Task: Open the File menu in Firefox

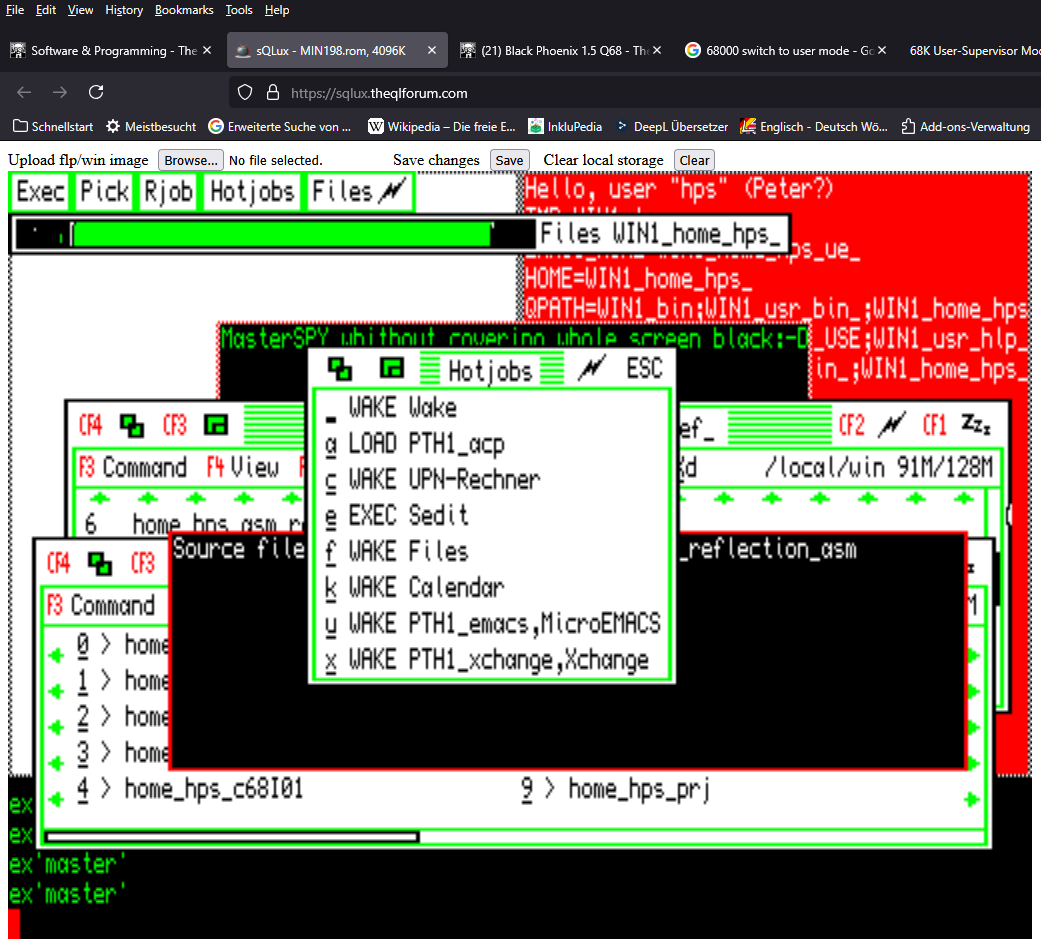Action: pyautogui.click(x=15, y=10)
